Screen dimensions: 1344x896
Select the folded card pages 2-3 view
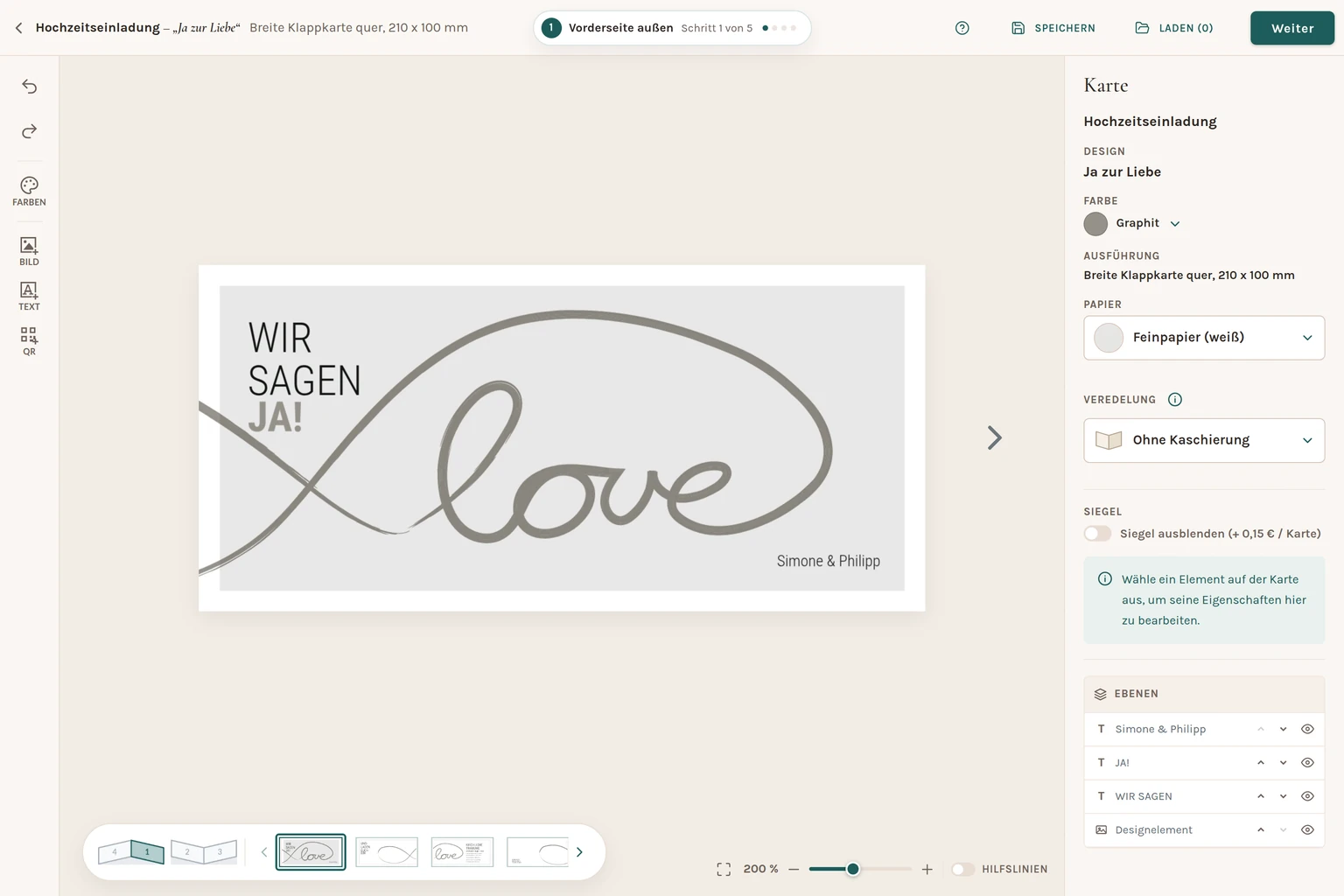pos(203,851)
